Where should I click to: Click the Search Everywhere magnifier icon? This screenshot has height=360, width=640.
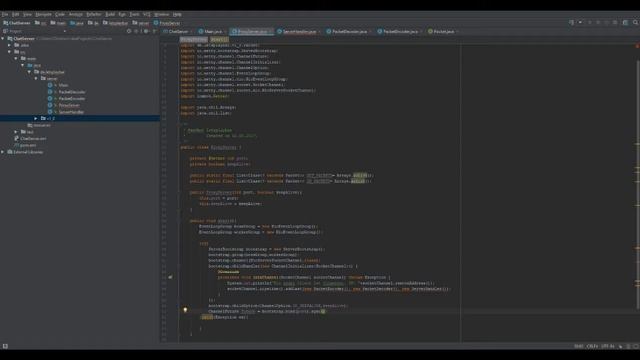(x=635, y=22)
